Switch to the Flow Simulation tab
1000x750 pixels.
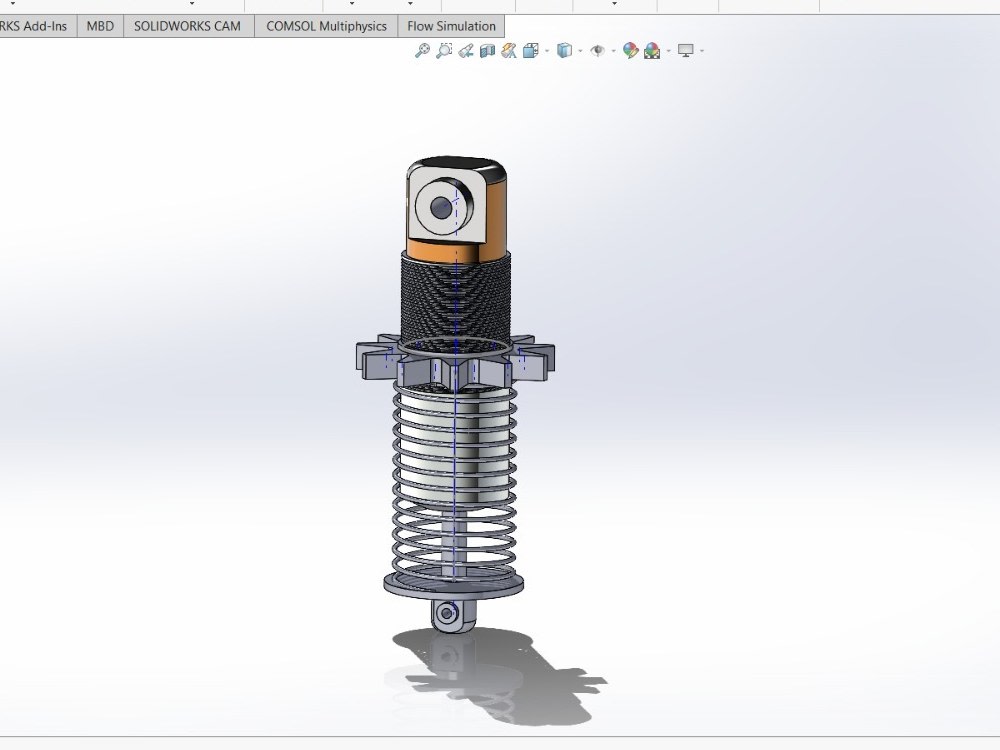pyautogui.click(x=450, y=26)
